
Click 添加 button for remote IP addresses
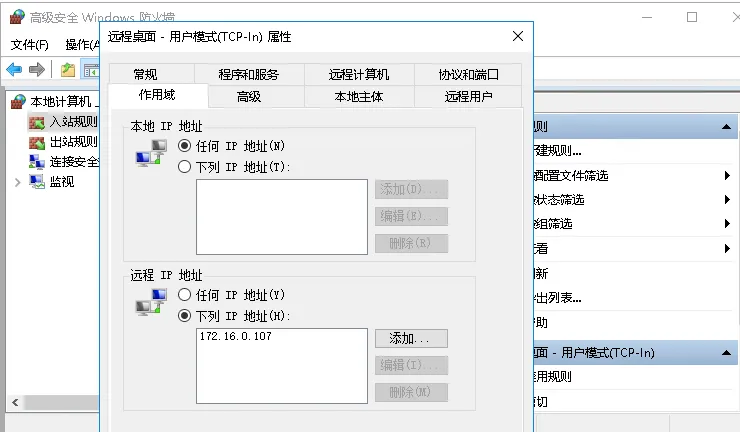[x=411, y=339]
